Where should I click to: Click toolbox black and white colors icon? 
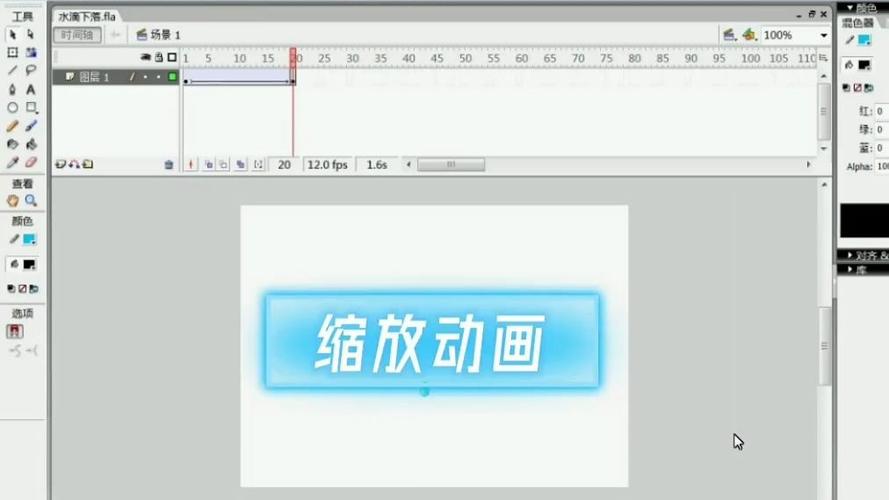(x=11, y=289)
